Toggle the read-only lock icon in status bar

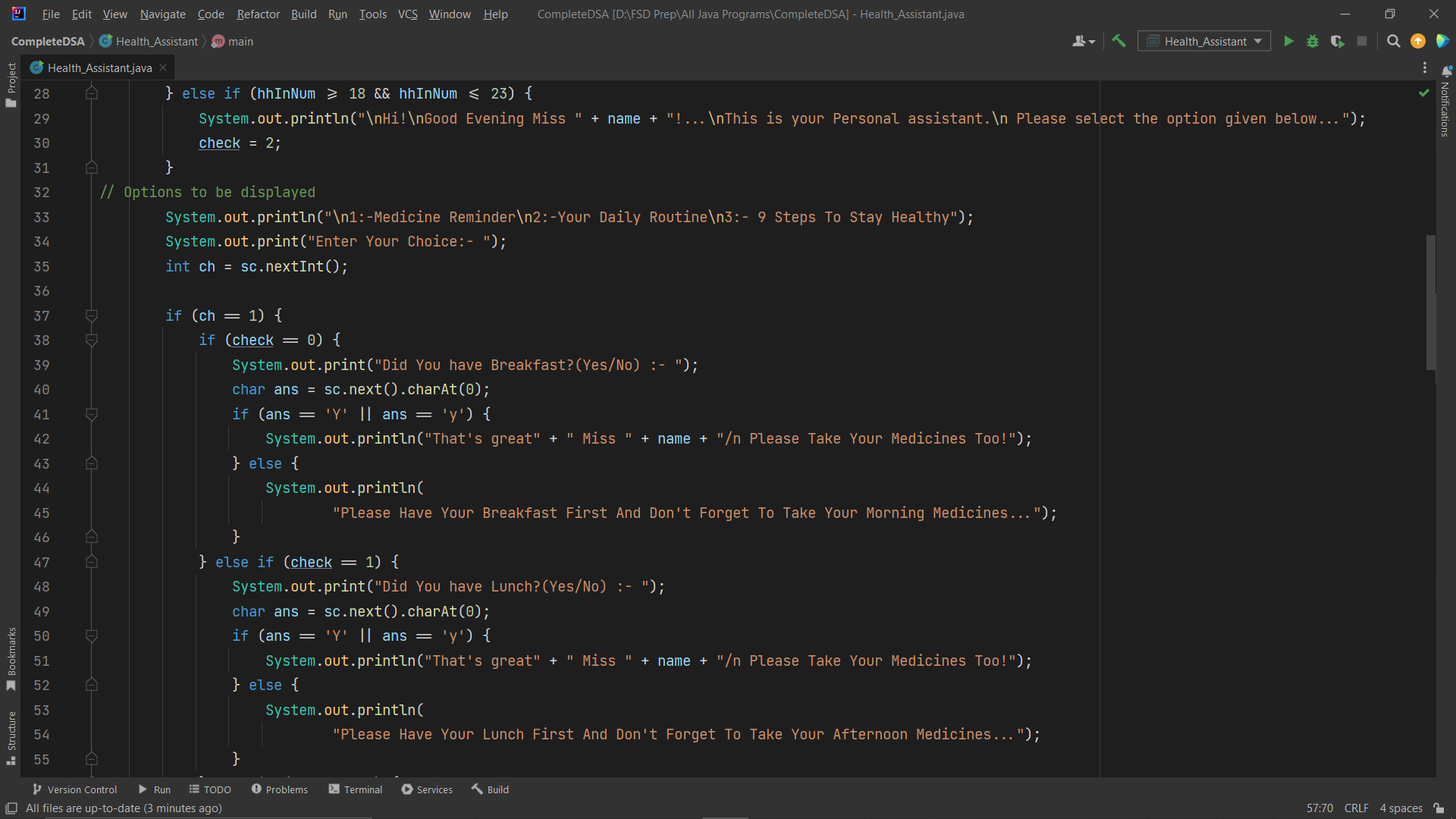click(x=1439, y=808)
